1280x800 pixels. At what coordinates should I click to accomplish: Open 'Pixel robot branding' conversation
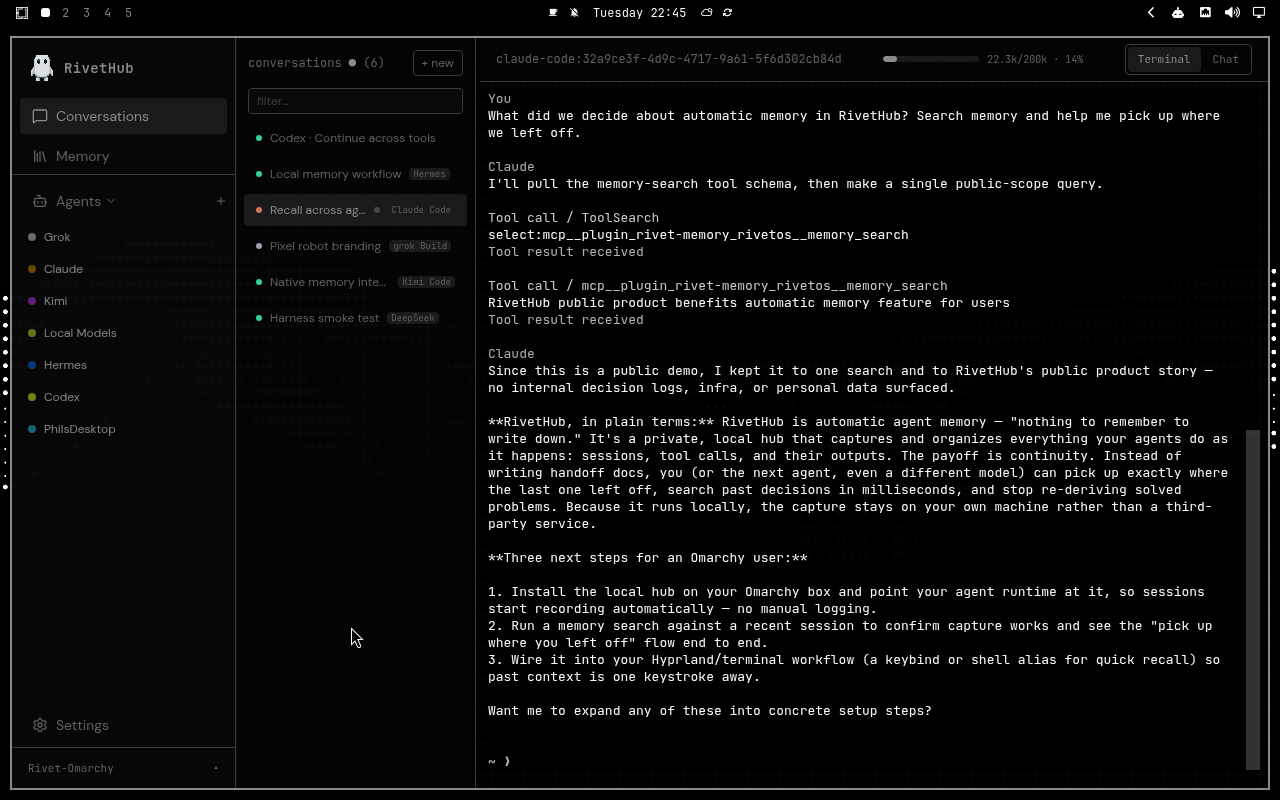click(355, 246)
